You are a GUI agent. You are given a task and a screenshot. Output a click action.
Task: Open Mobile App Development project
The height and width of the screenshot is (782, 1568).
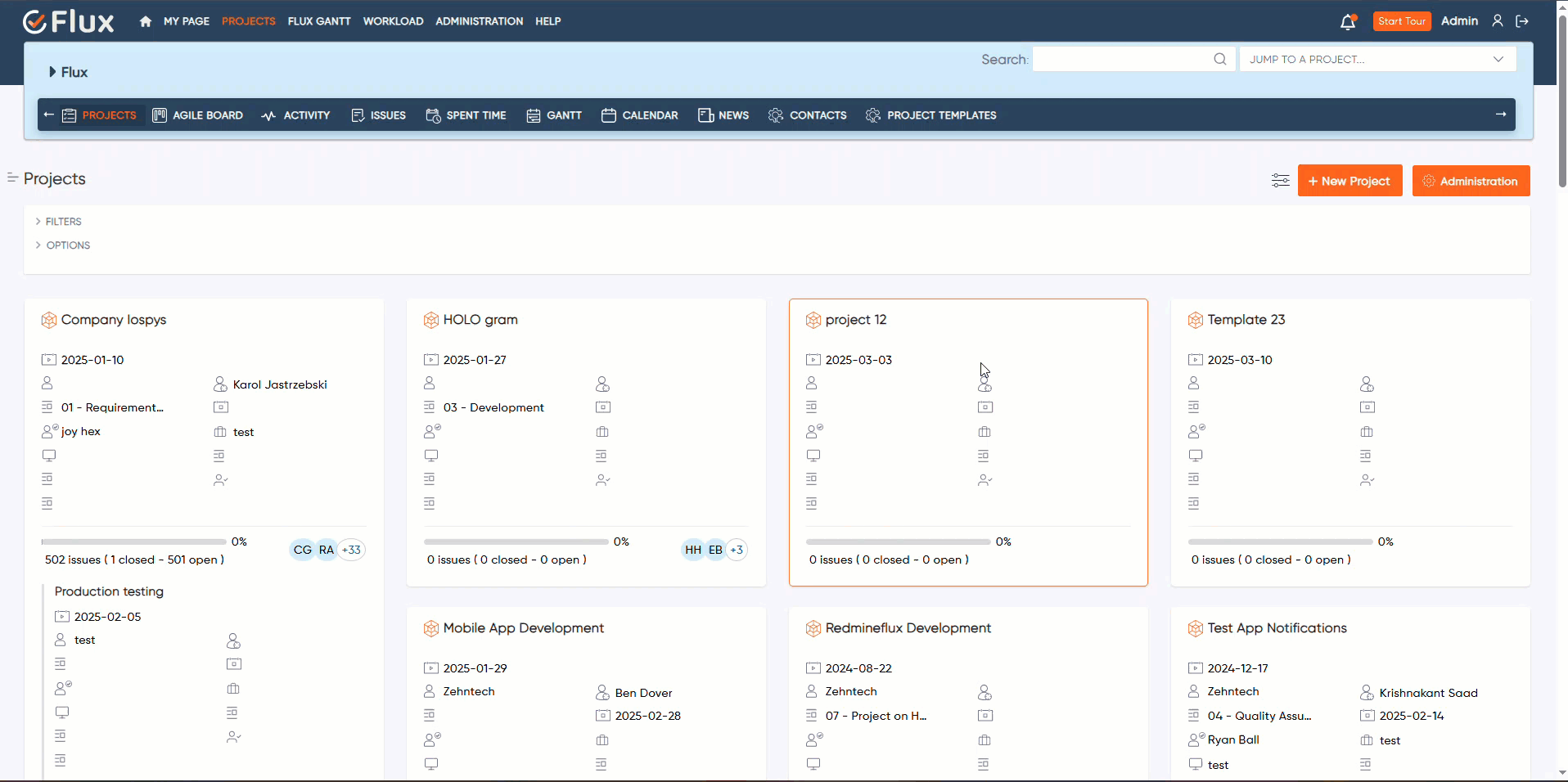pos(524,628)
